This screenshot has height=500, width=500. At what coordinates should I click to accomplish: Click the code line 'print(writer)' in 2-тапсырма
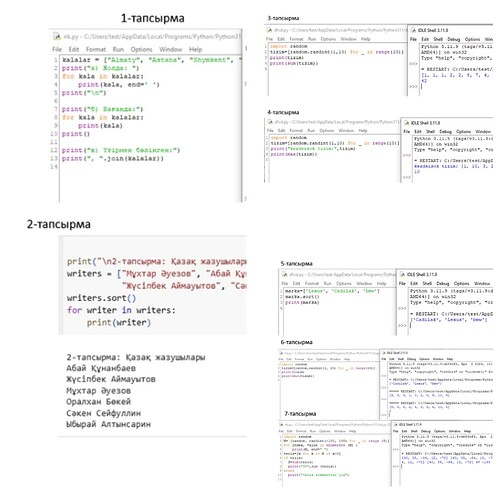pyautogui.click(x=119, y=323)
